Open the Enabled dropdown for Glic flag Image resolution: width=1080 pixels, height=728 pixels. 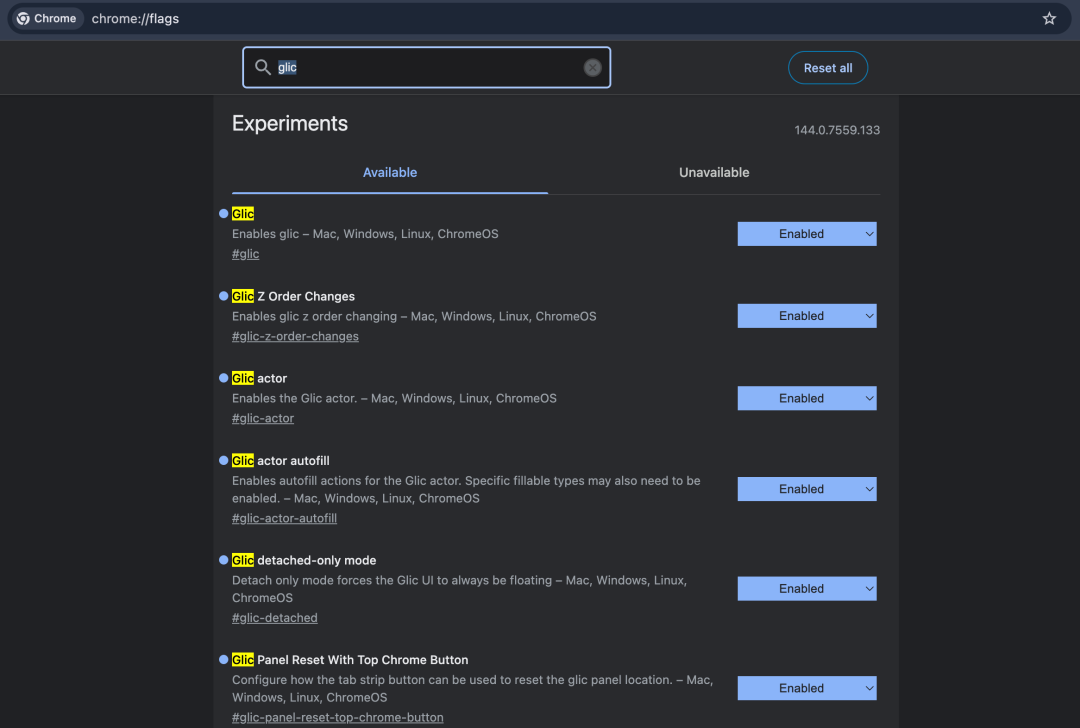[x=807, y=234]
